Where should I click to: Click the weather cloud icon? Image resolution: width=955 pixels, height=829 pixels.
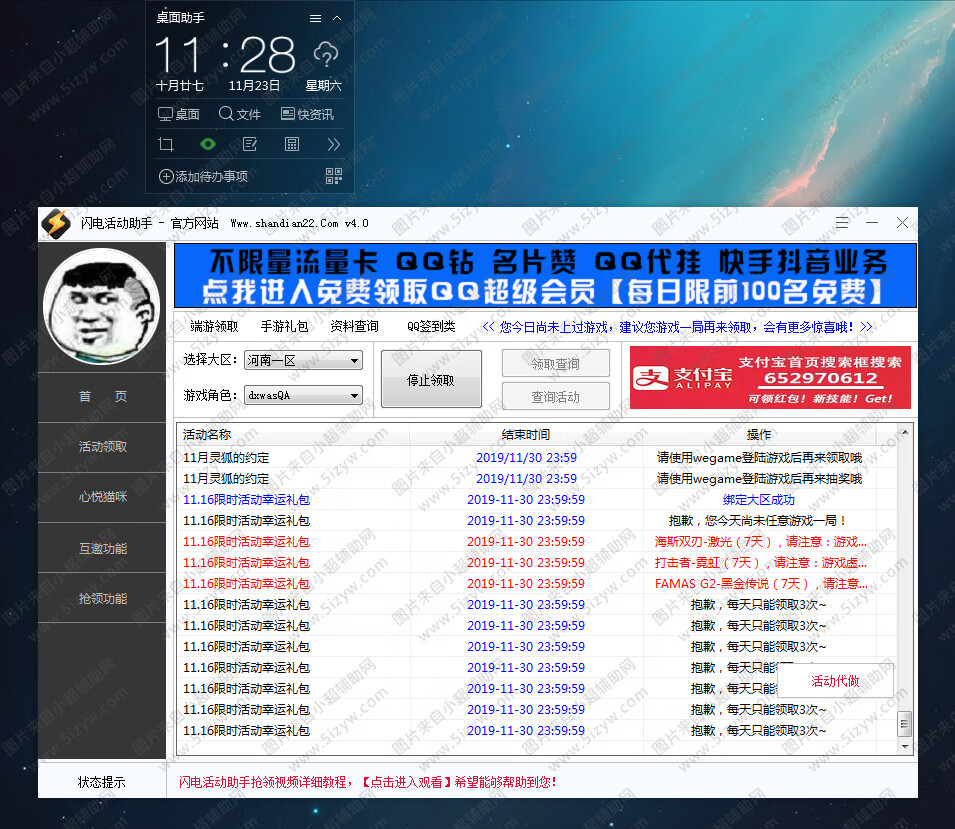(x=326, y=53)
